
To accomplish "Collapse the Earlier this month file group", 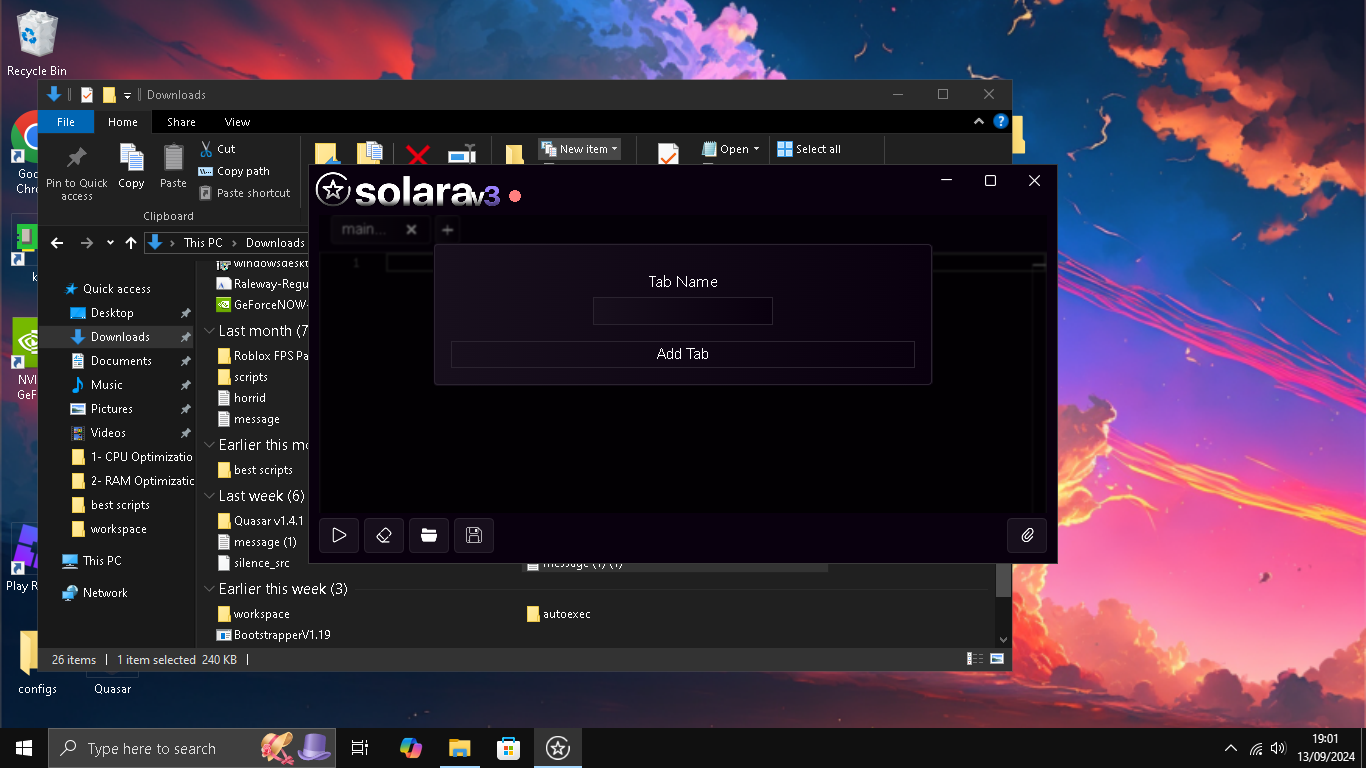I will tap(209, 445).
